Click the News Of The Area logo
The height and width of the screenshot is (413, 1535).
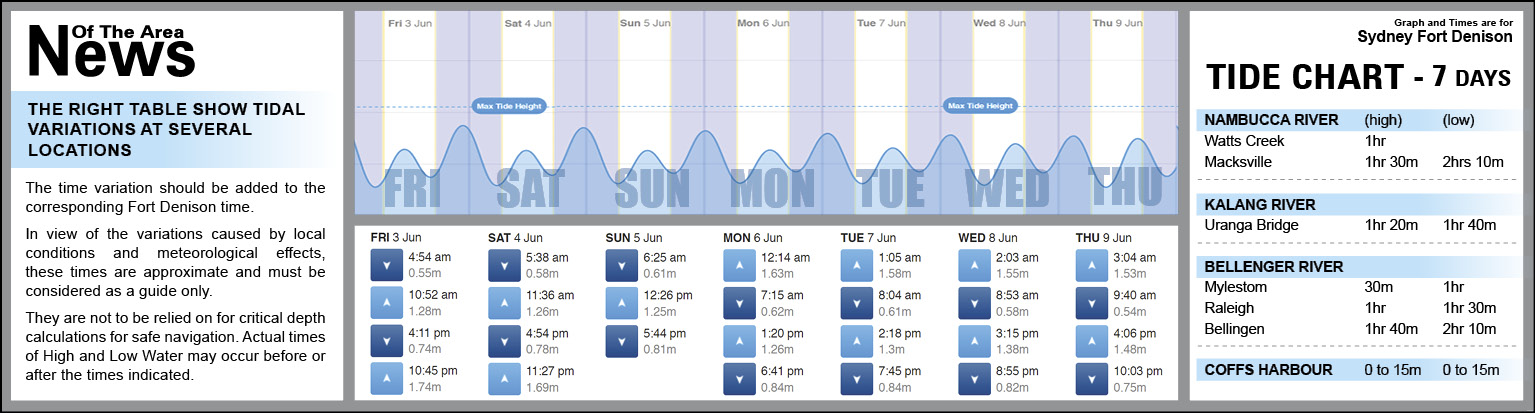pos(110,50)
